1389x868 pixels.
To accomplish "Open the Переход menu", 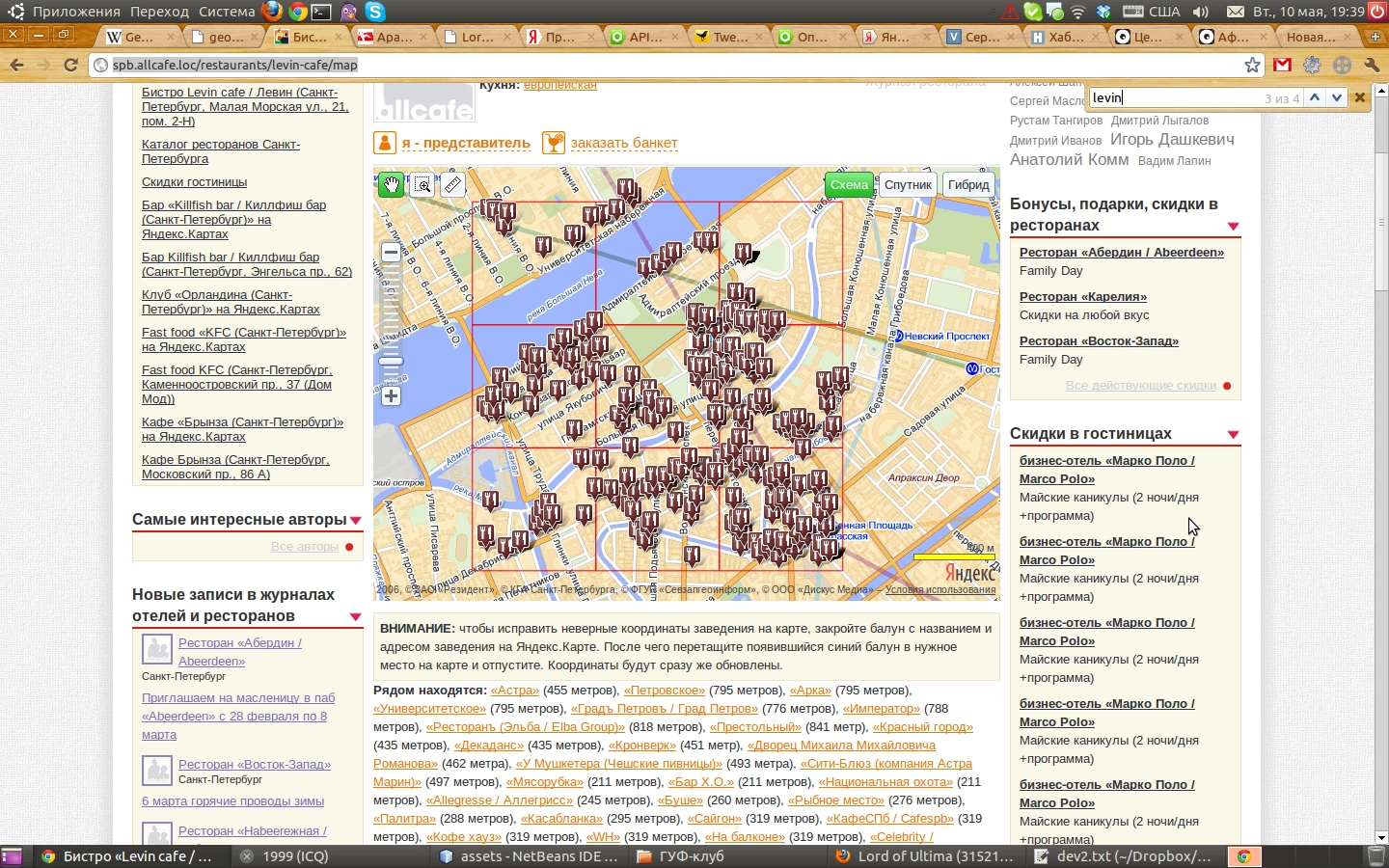I will point(159,12).
